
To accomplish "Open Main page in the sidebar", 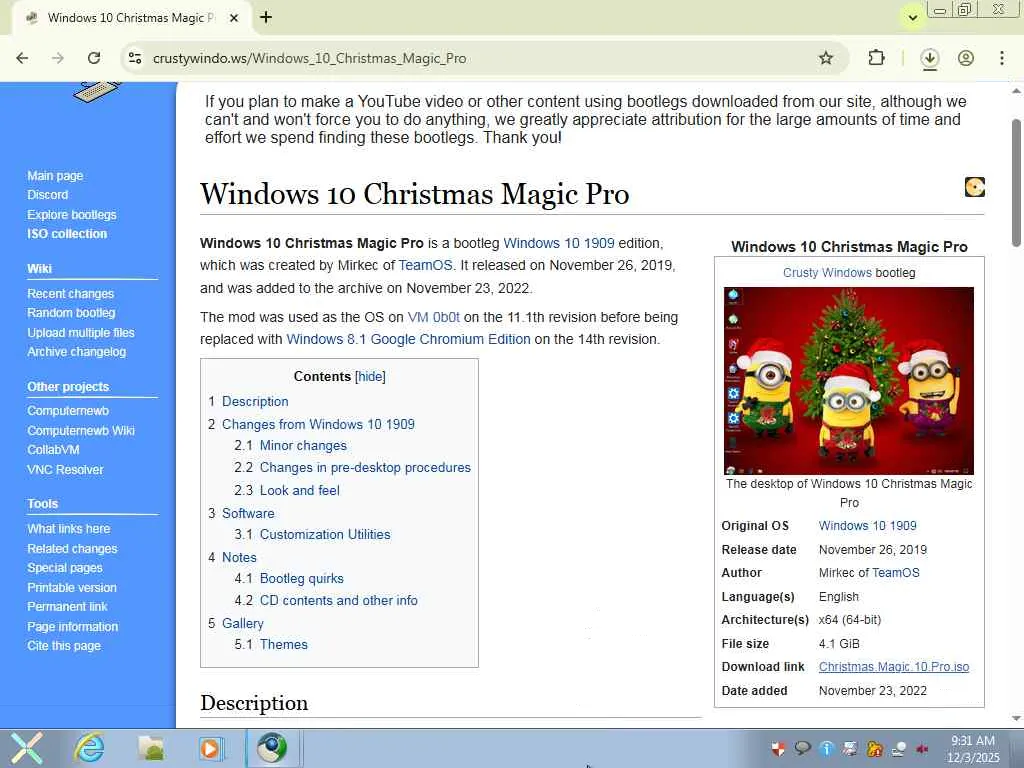I will [x=55, y=176].
